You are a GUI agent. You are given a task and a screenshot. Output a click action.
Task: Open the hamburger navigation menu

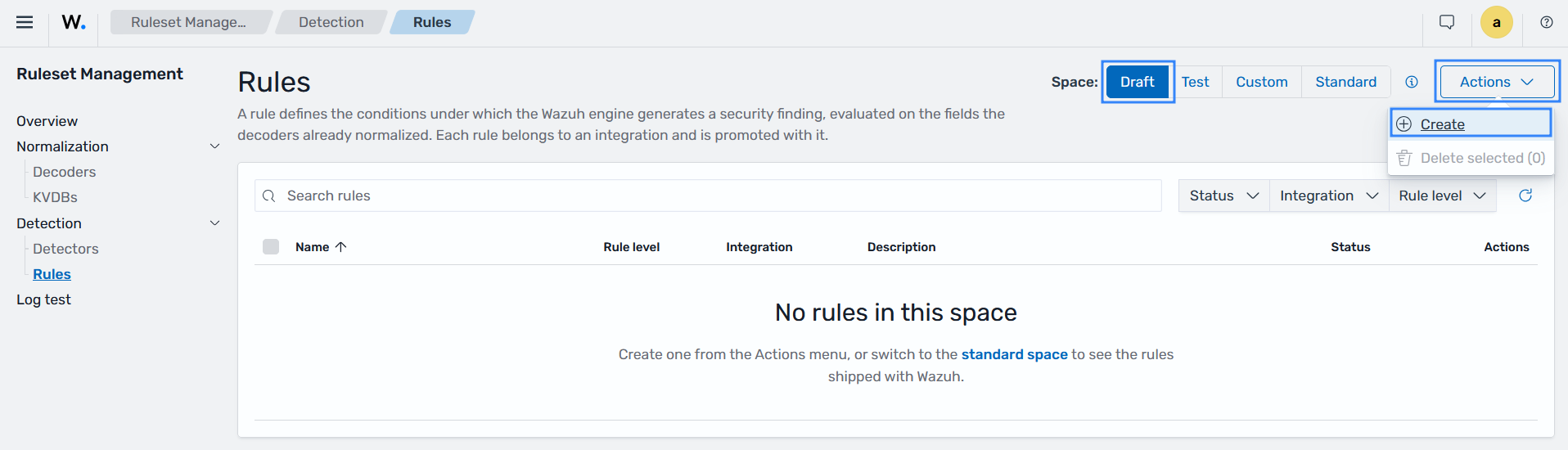pos(25,22)
